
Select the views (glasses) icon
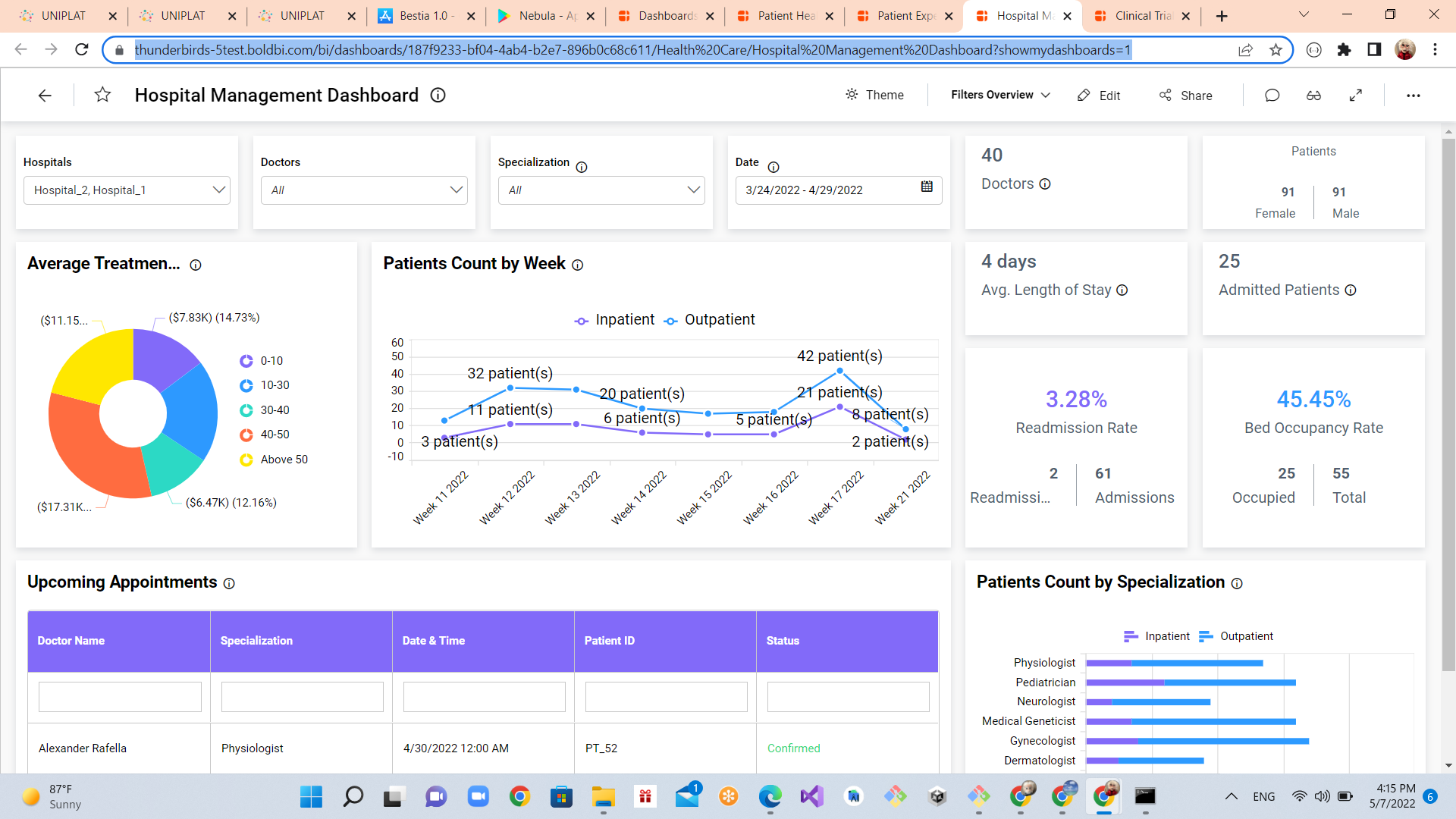[x=1314, y=96]
